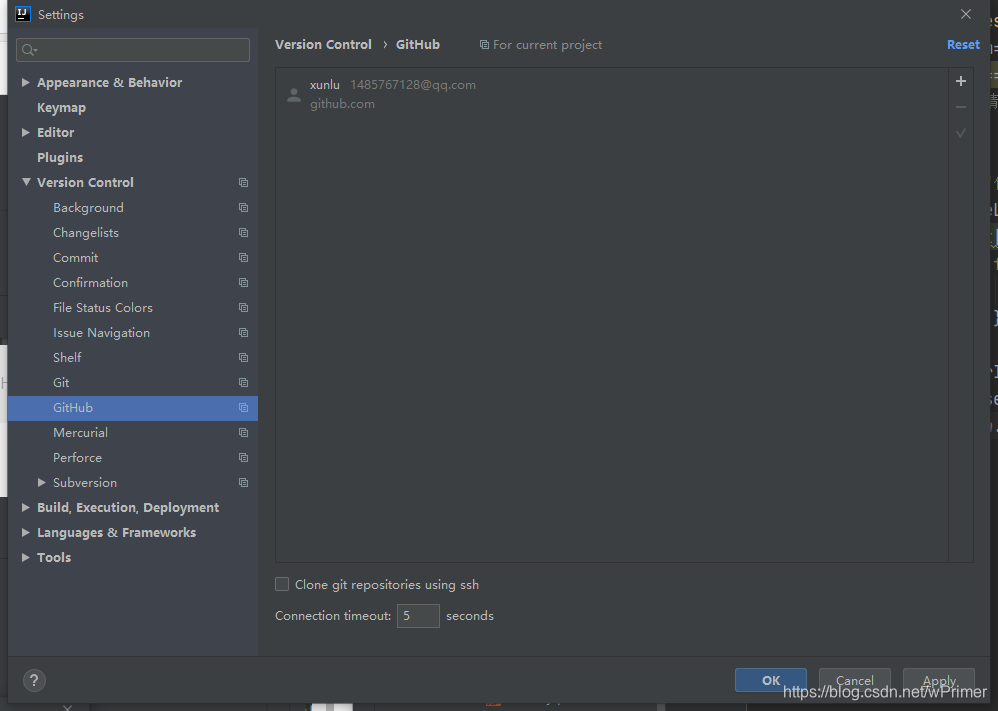Viewport: 998px width, 711px height.
Task: Click the Apply button
Action: click(x=939, y=680)
